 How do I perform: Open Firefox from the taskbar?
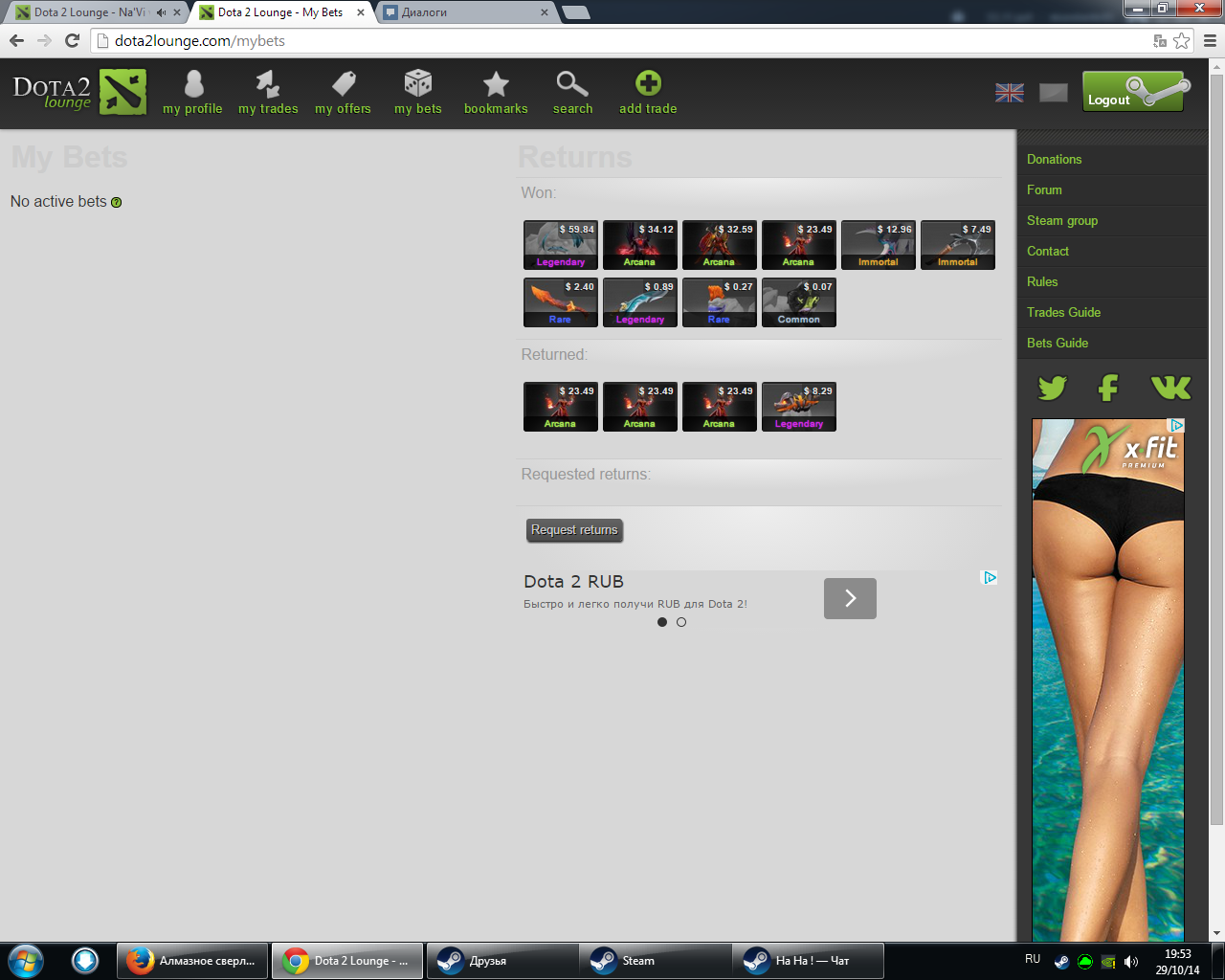click(193, 960)
